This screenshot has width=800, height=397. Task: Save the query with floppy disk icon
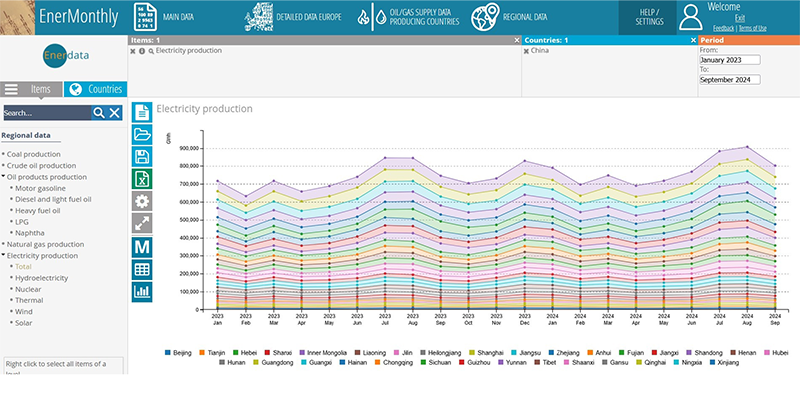coord(142,157)
